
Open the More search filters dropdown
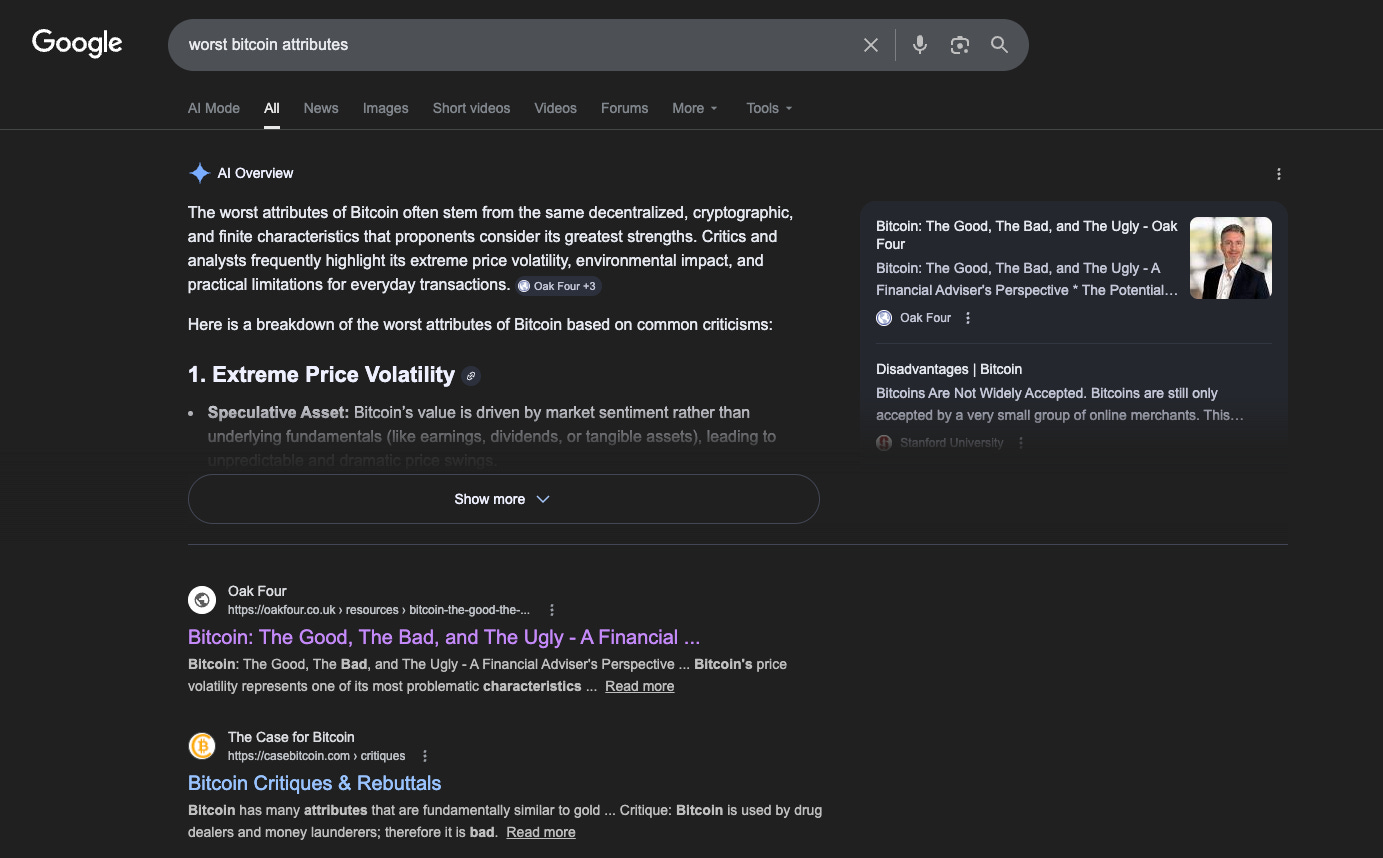[x=695, y=108]
